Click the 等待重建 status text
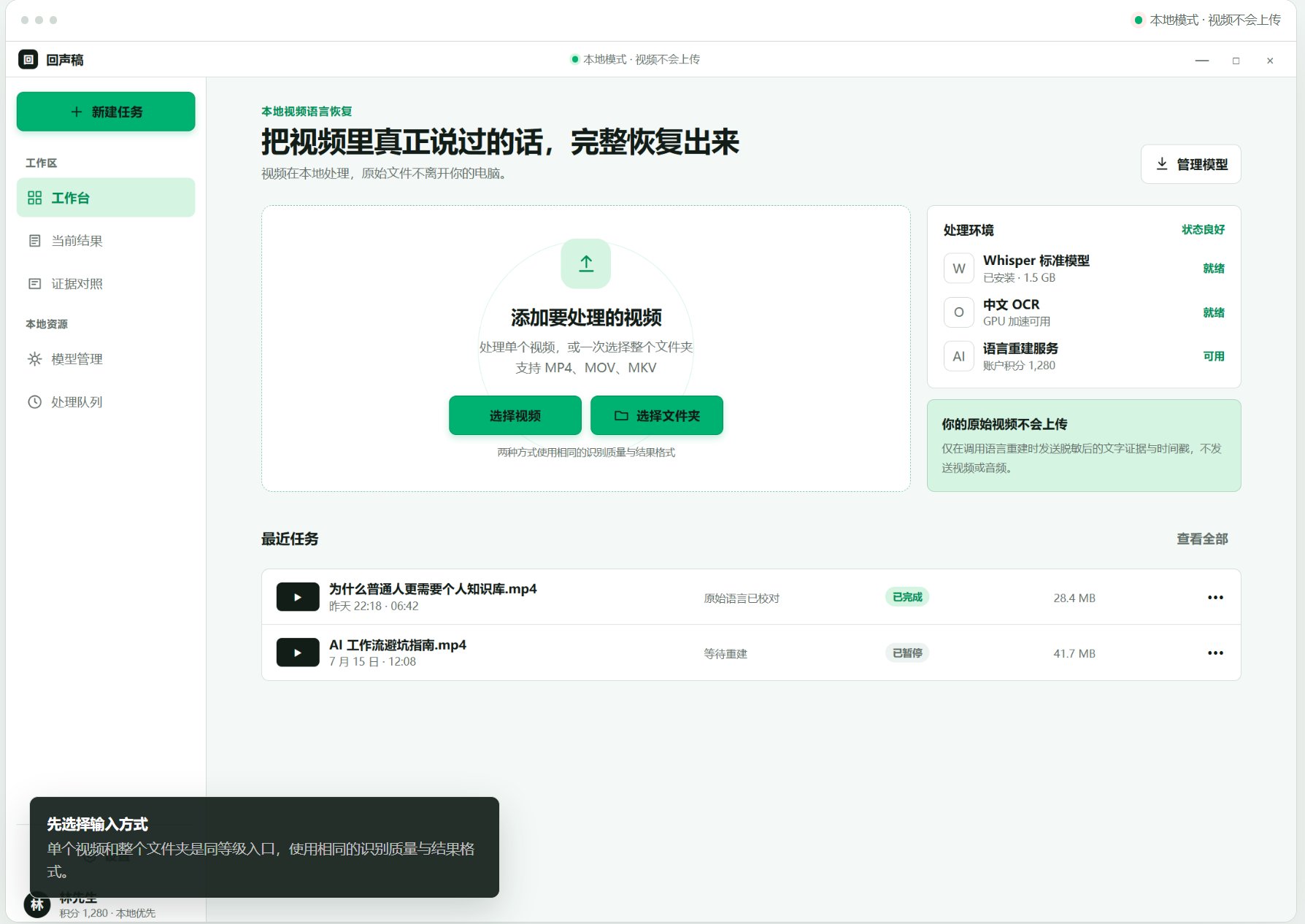The width and height of the screenshot is (1305, 924). pos(725,653)
